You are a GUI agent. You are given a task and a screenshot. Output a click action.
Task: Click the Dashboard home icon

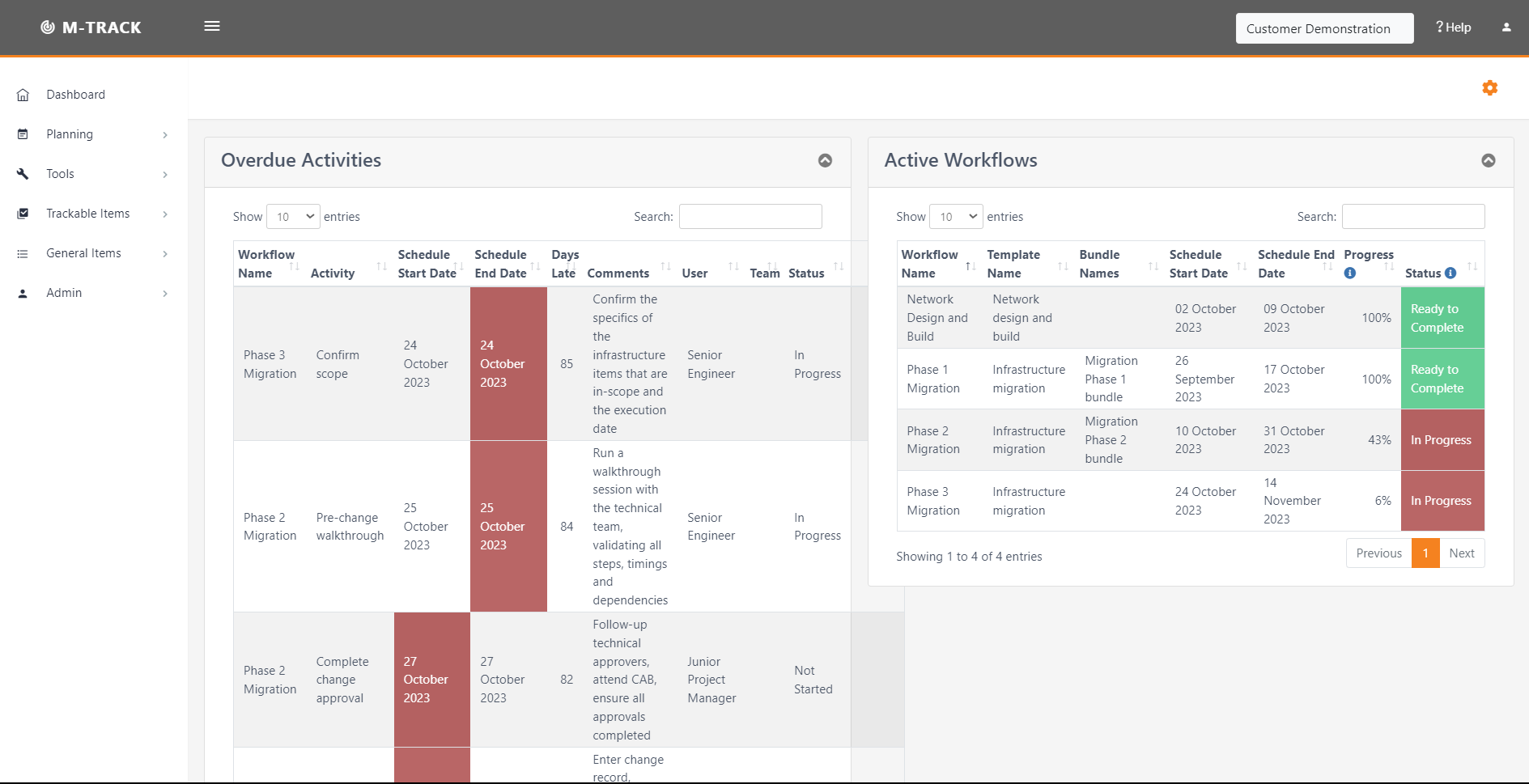23,95
